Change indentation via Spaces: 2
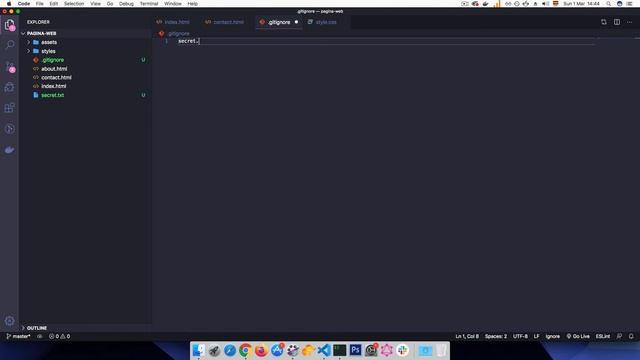Image resolution: width=640 pixels, height=360 pixels. click(496, 336)
